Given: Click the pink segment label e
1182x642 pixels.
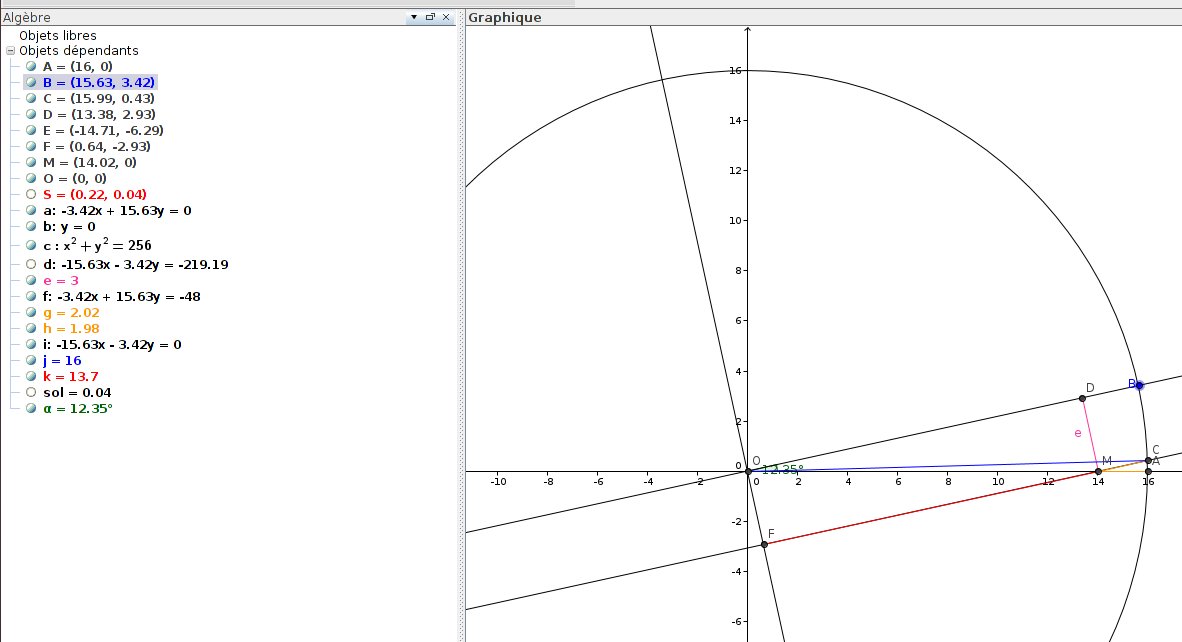Looking at the screenshot, I should [x=1078, y=433].
